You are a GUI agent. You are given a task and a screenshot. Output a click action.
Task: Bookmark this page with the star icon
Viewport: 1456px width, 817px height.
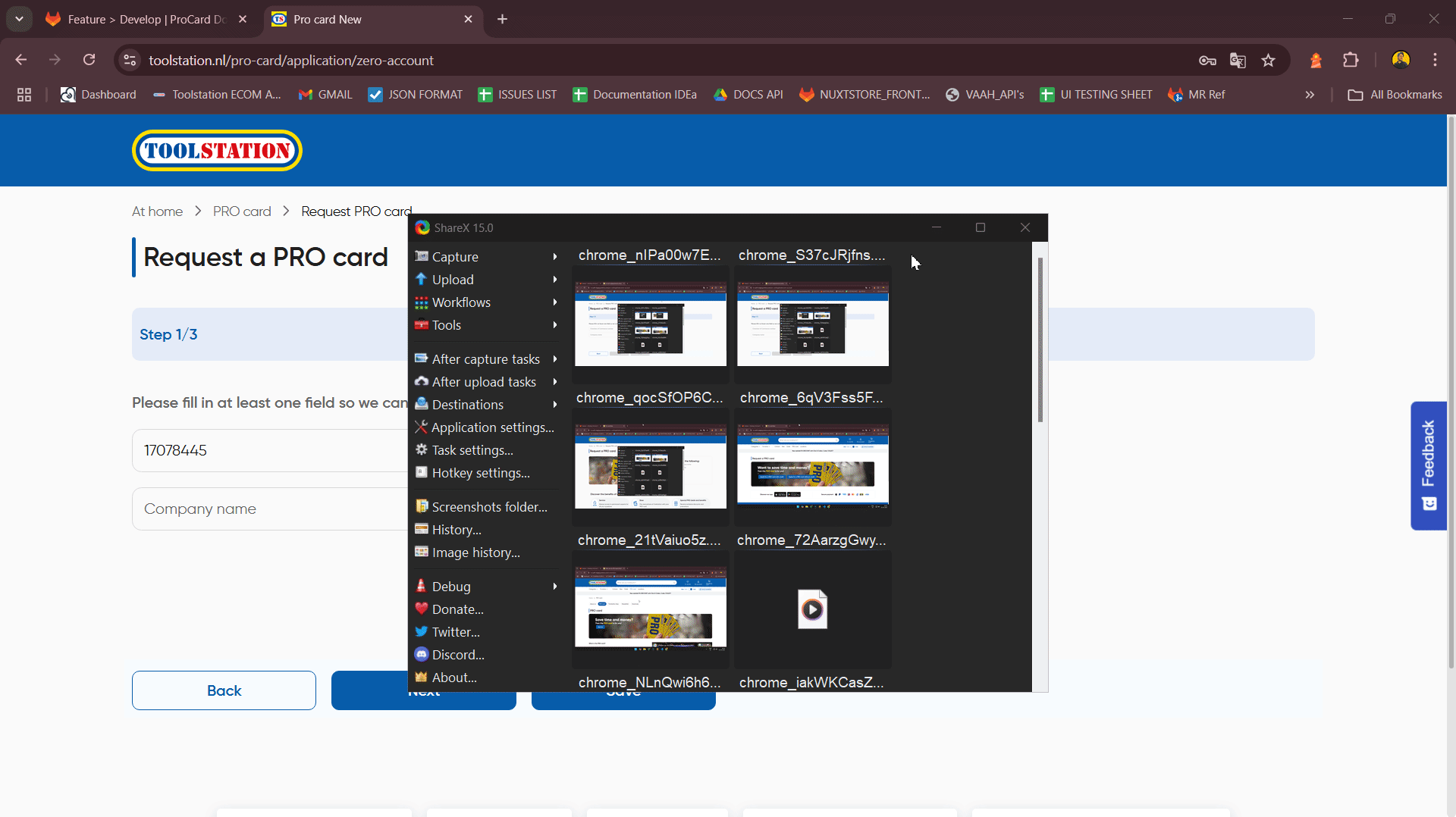click(x=1268, y=61)
